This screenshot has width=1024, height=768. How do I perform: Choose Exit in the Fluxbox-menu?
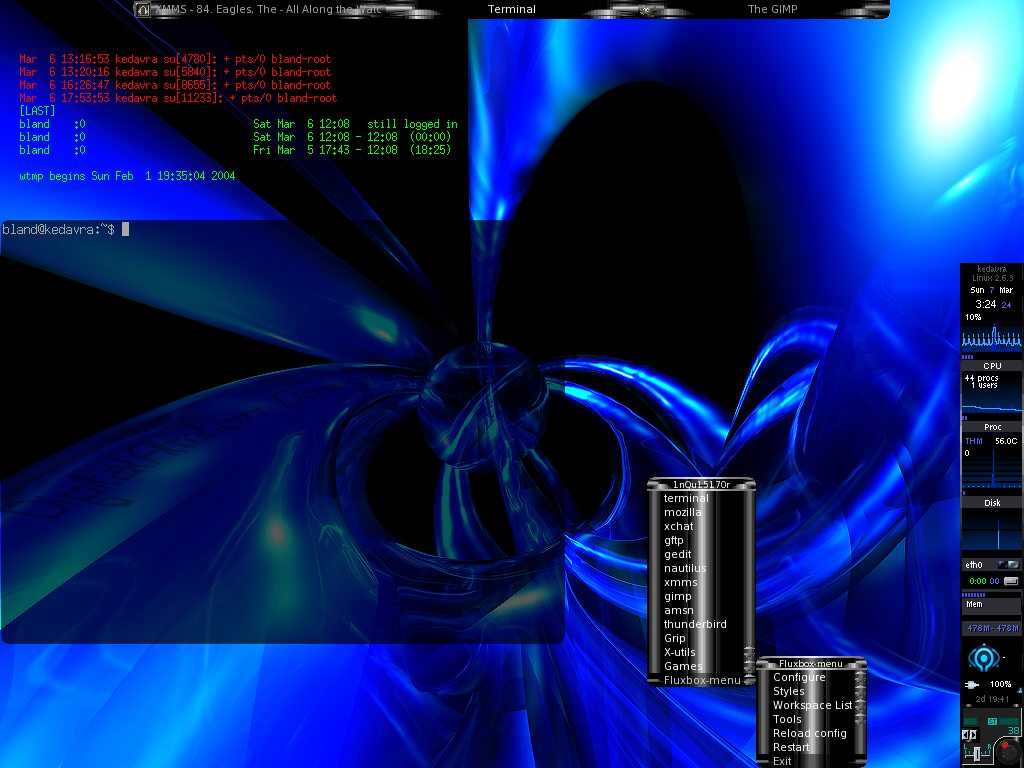coord(782,761)
